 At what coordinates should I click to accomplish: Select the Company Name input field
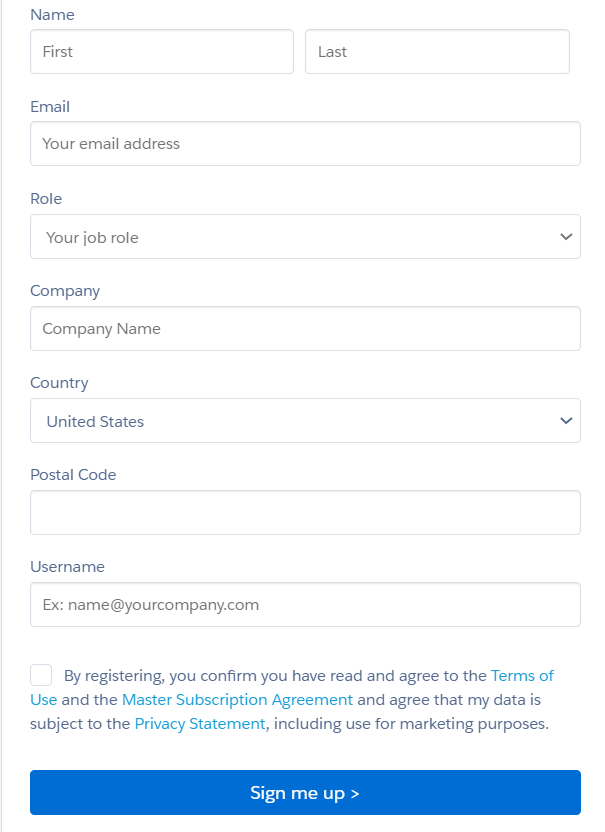[305, 328]
